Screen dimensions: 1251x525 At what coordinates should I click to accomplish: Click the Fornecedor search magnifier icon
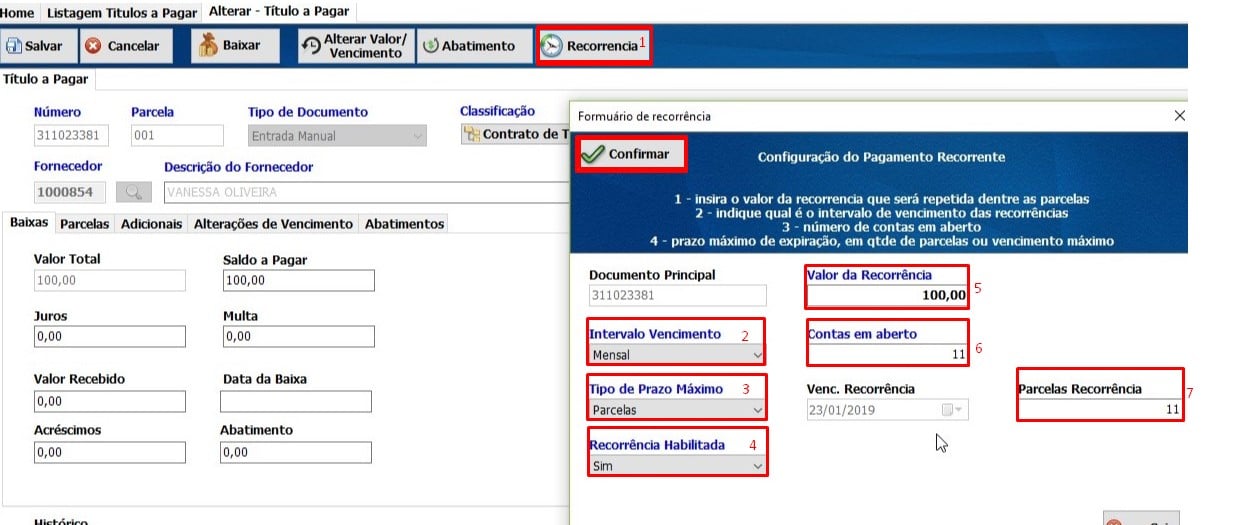132,191
